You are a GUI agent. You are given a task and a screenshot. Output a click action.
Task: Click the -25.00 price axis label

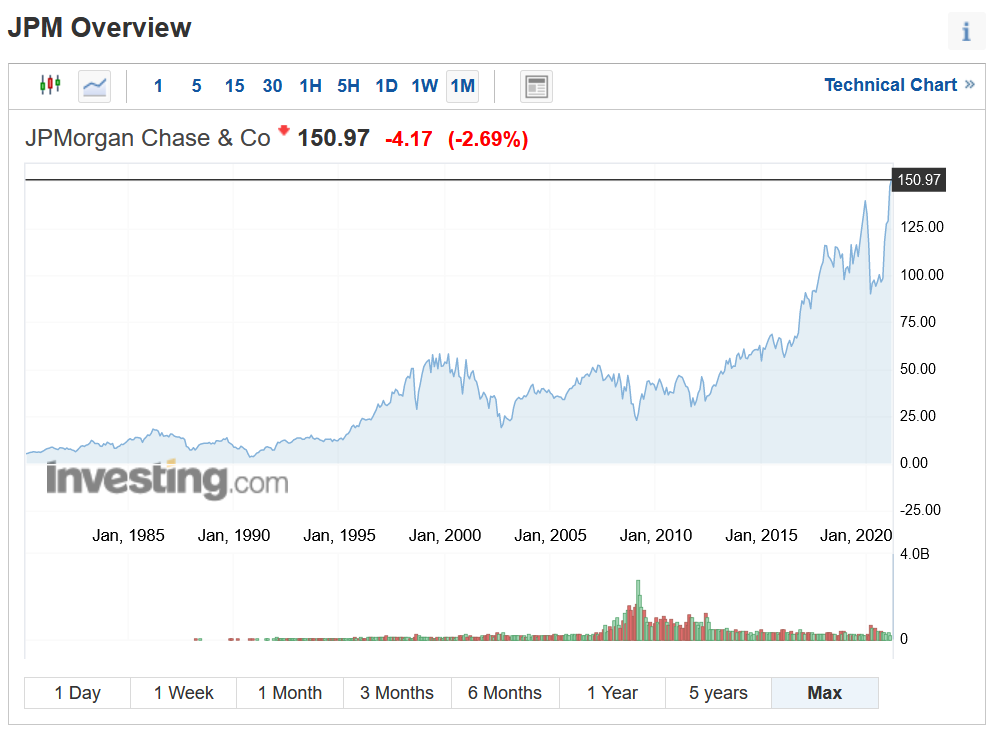pyautogui.click(x=921, y=510)
